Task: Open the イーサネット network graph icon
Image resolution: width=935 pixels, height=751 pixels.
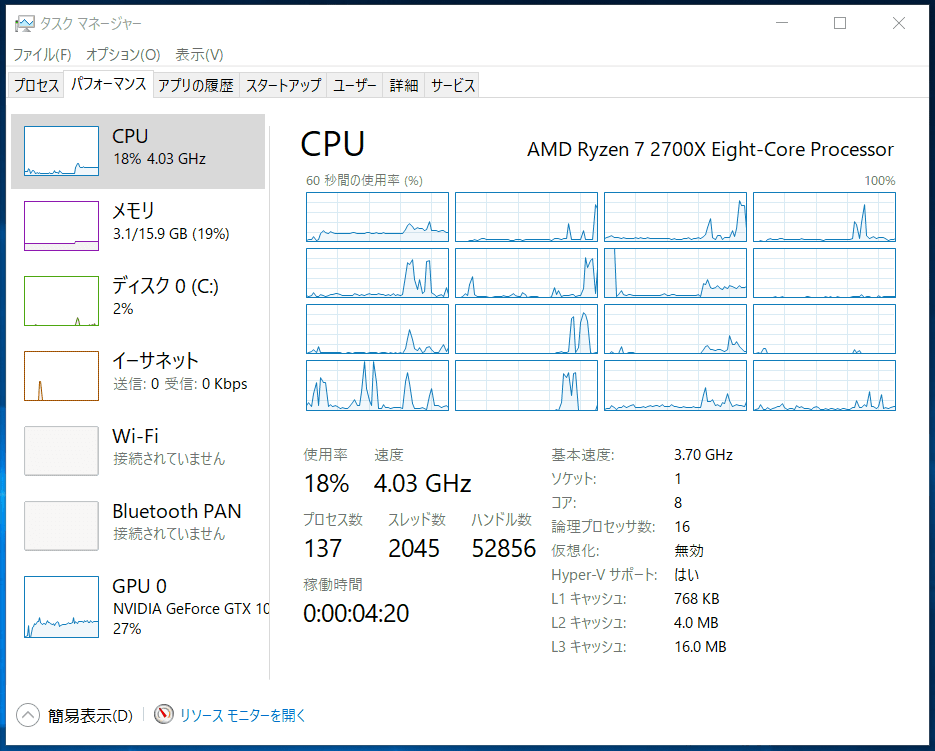Action: click(x=61, y=376)
